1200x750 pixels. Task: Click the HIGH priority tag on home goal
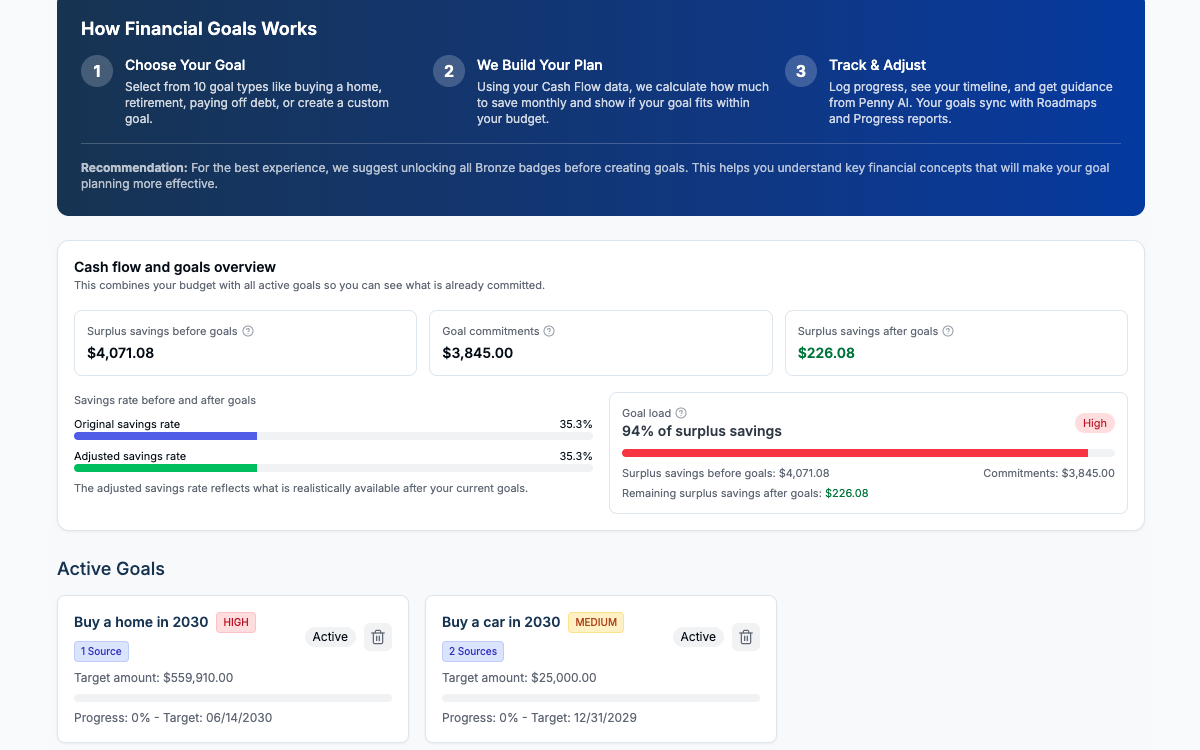point(236,622)
